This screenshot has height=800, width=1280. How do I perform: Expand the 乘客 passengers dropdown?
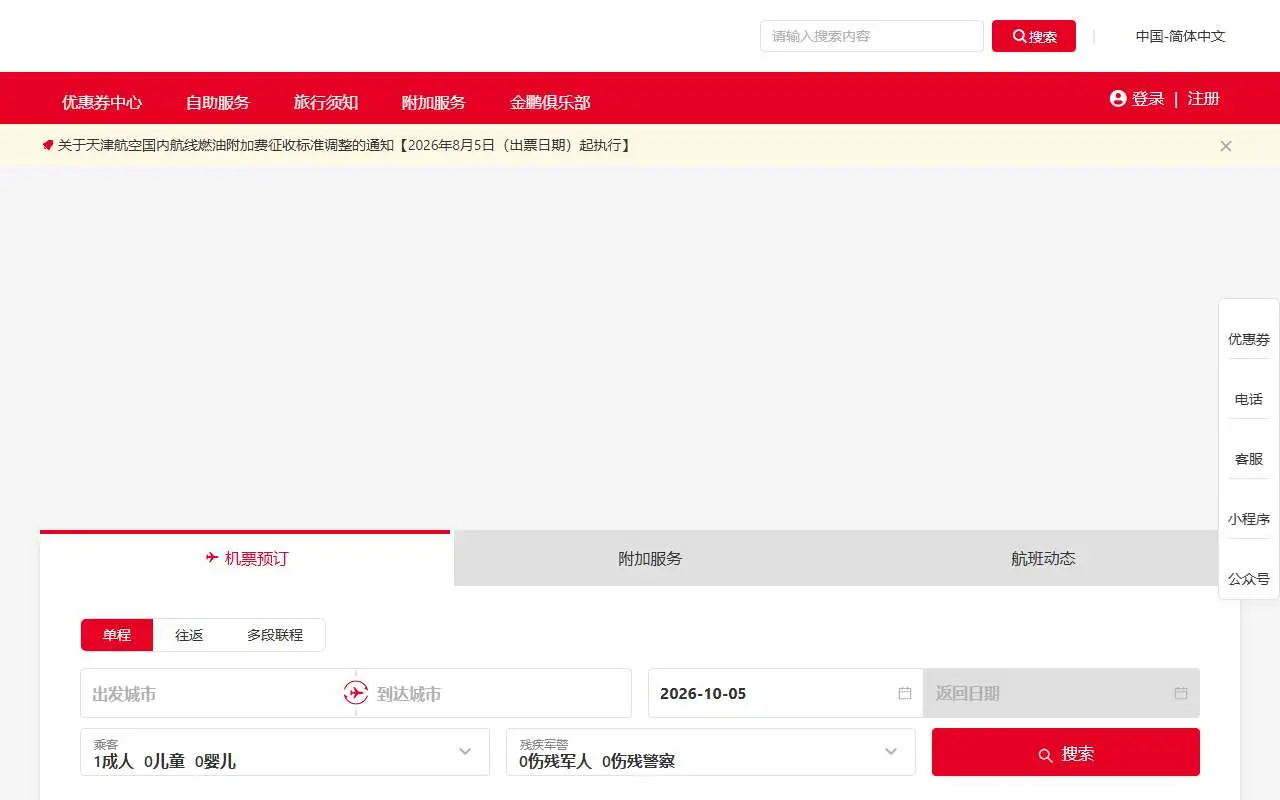(285, 752)
